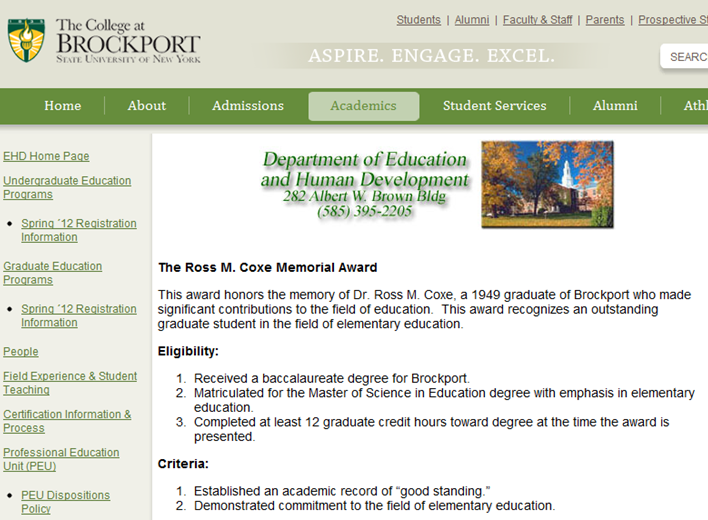This screenshot has height=520, width=708.
Task: Click Alumni in the green navigation bar
Action: tap(615, 106)
